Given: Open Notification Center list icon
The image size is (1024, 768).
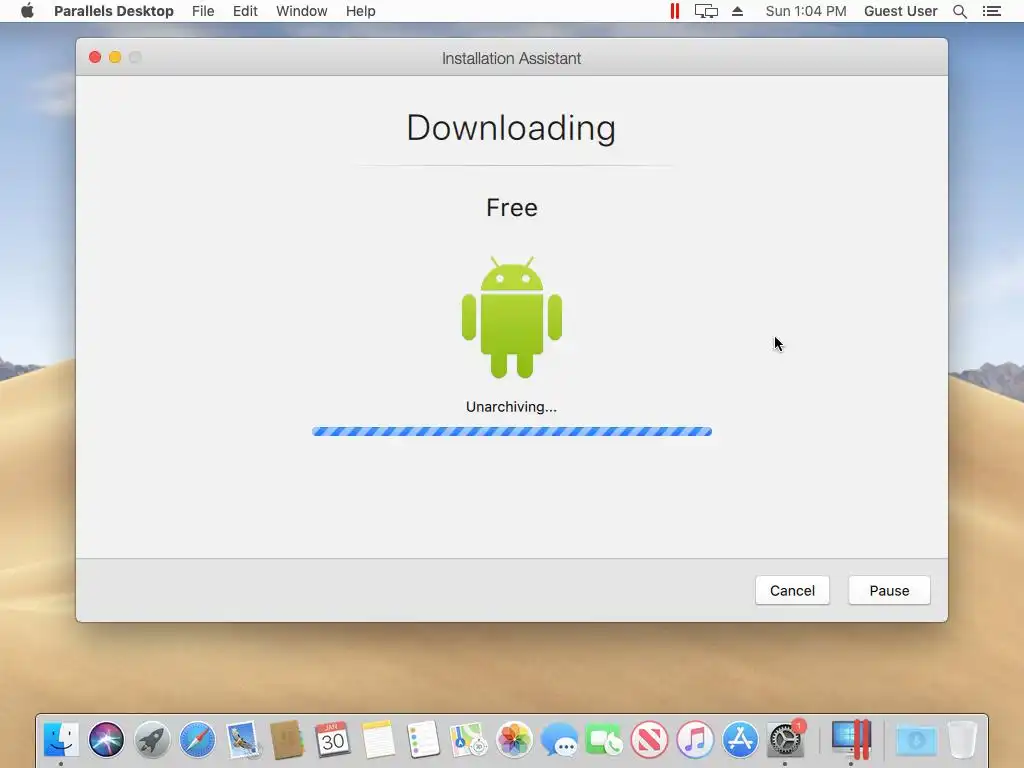Looking at the screenshot, I should 991,11.
